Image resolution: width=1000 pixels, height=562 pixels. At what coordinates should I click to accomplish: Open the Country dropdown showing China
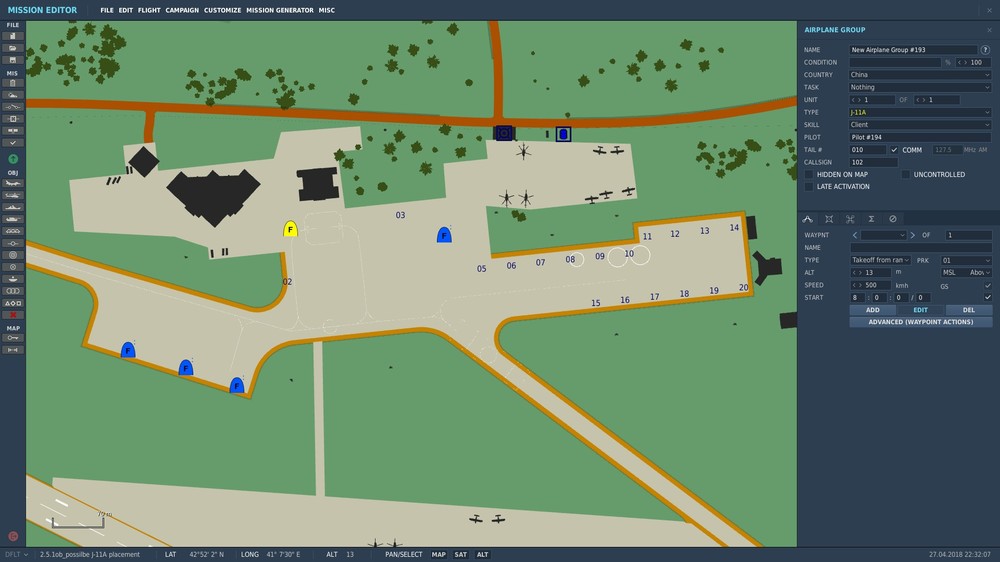920,75
